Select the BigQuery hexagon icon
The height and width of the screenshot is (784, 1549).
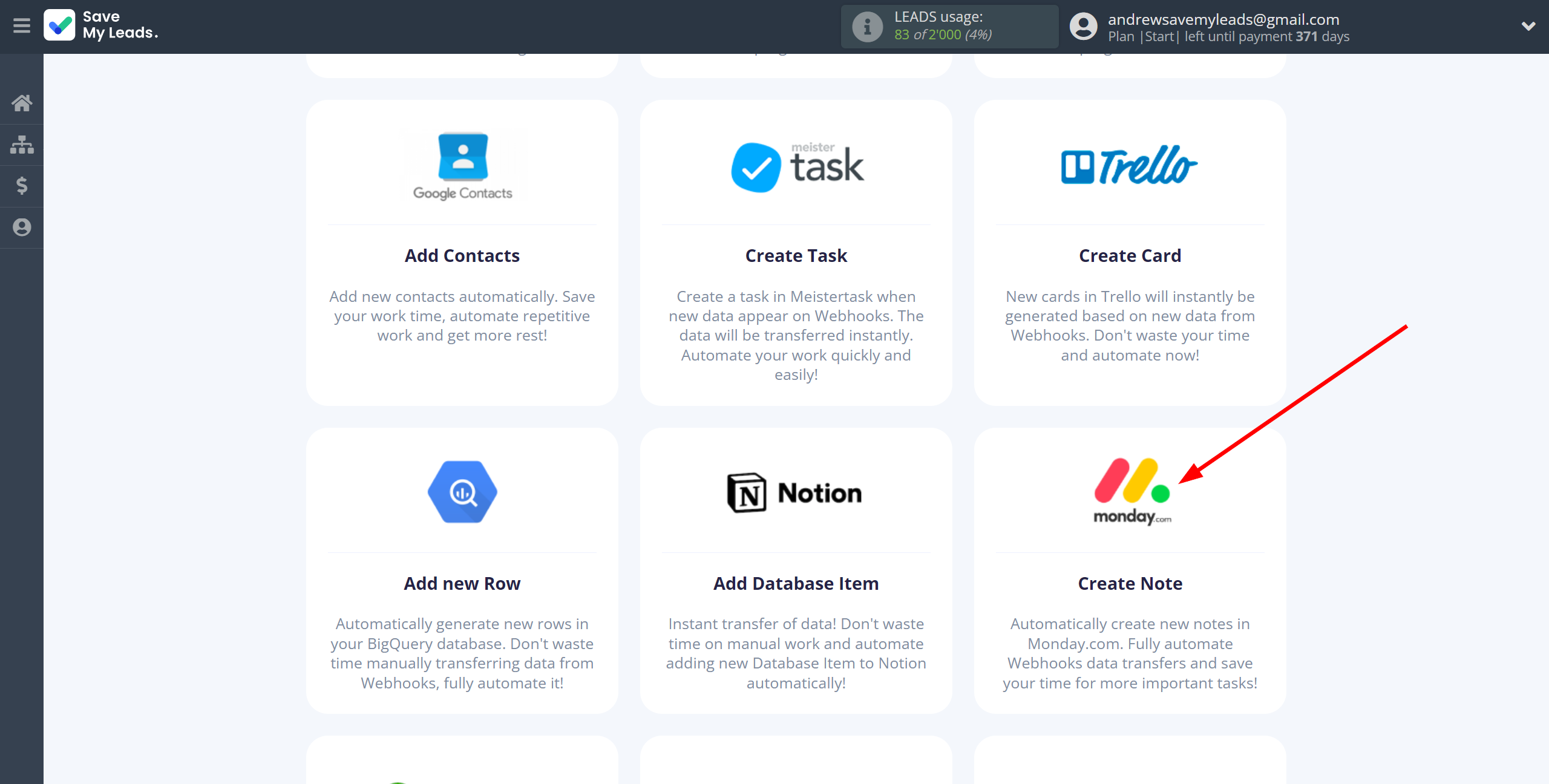coord(462,492)
